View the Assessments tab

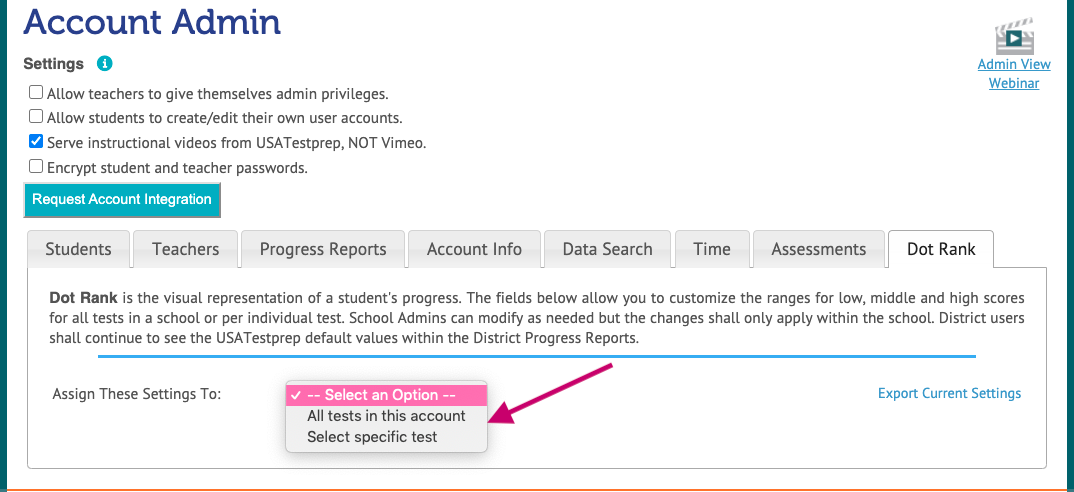(819, 250)
